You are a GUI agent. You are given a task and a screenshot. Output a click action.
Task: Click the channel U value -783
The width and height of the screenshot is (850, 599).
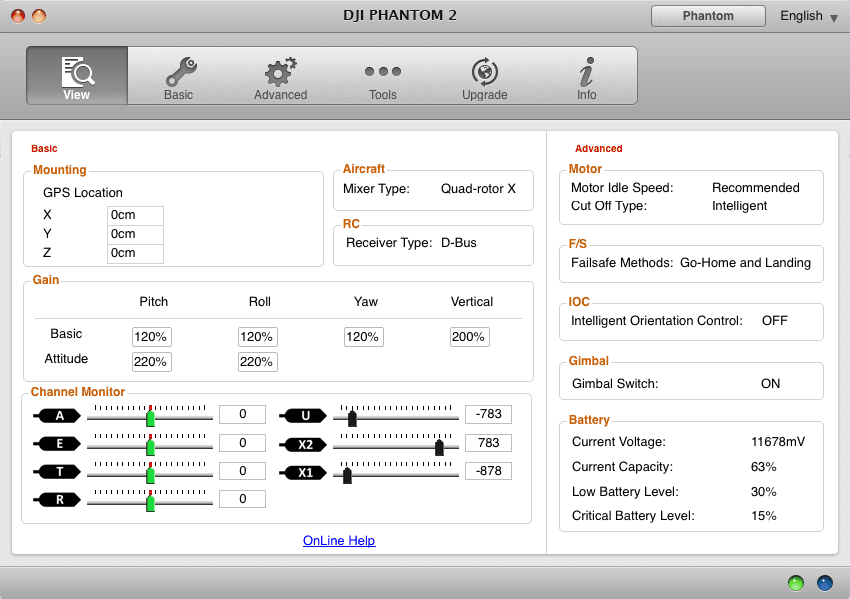pyautogui.click(x=488, y=414)
